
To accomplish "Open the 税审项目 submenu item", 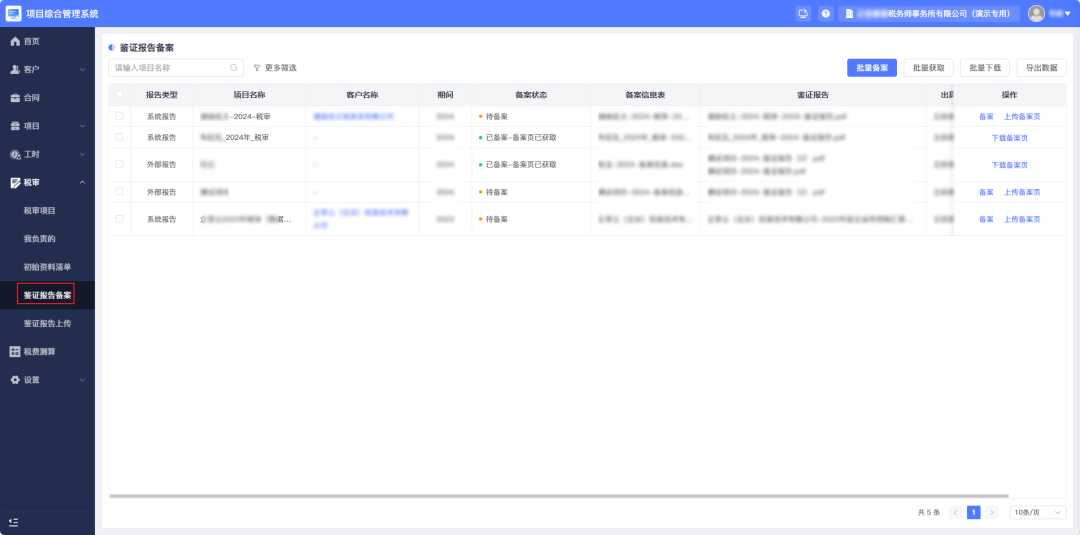I will click(39, 211).
